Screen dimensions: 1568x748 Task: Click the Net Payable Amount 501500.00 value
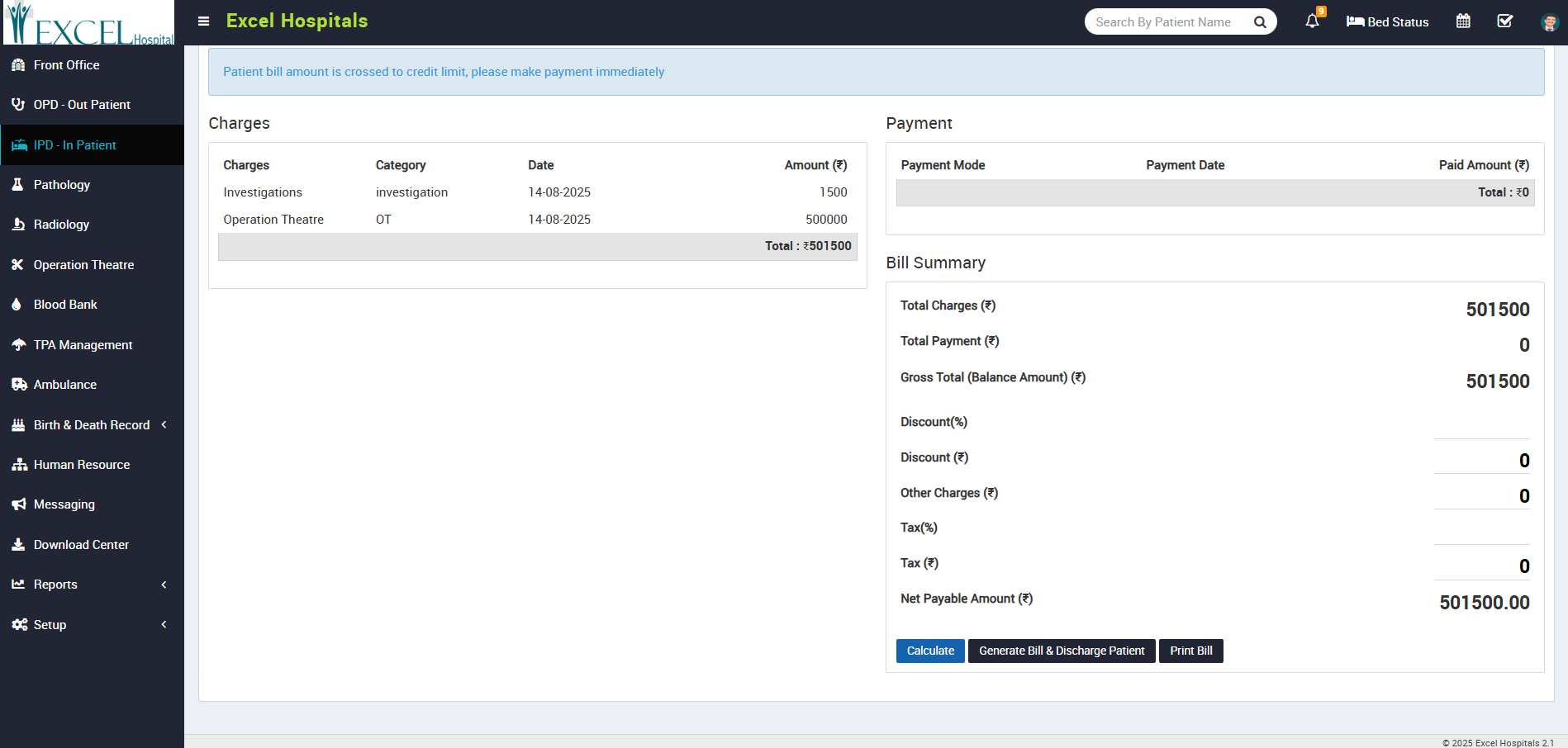tap(1484, 603)
